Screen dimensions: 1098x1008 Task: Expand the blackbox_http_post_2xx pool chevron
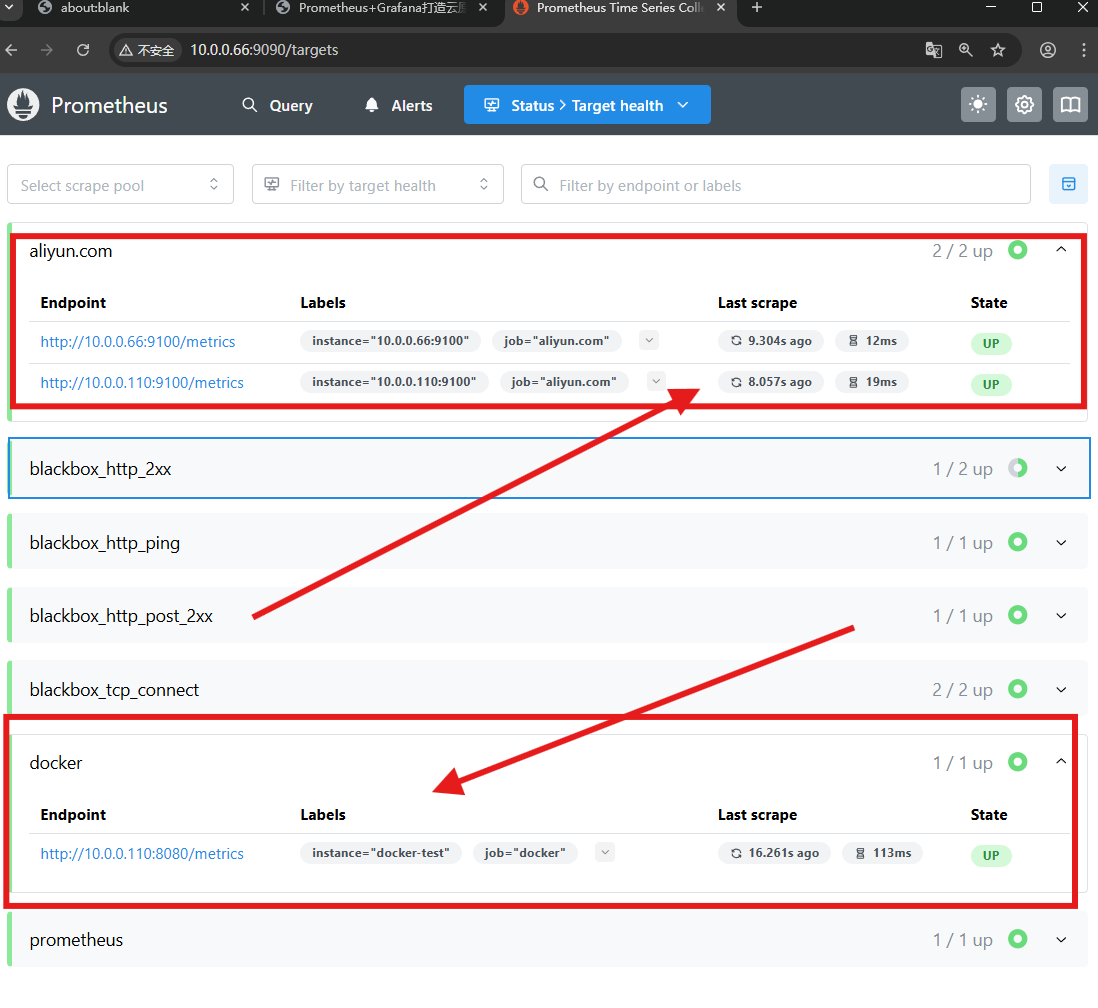point(1061,616)
